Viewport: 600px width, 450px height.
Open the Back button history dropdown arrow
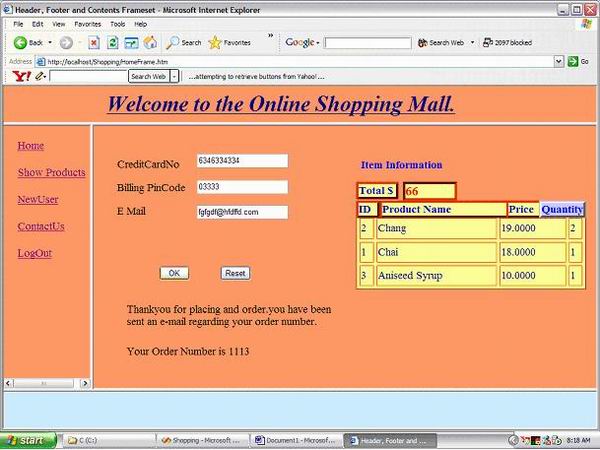[x=50, y=42]
